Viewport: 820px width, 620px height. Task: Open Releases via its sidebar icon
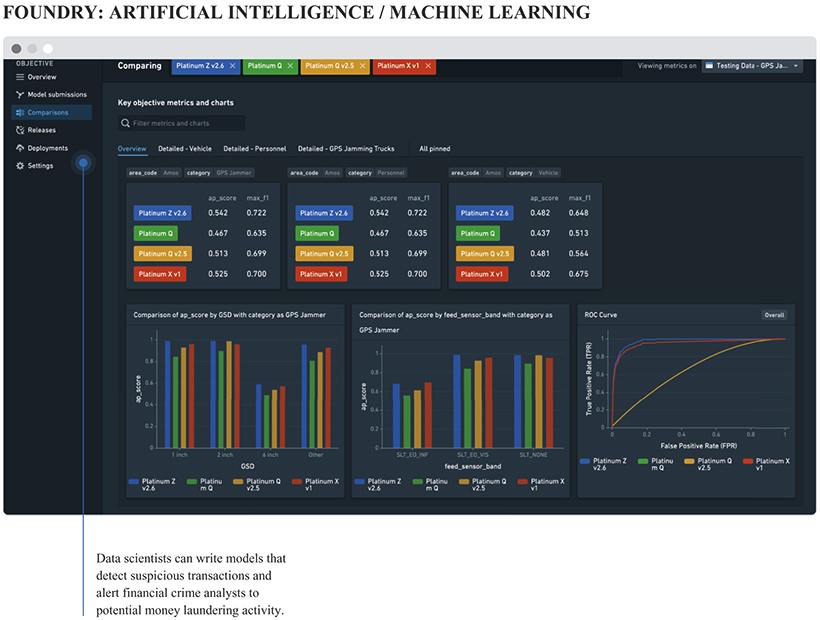pos(20,130)
